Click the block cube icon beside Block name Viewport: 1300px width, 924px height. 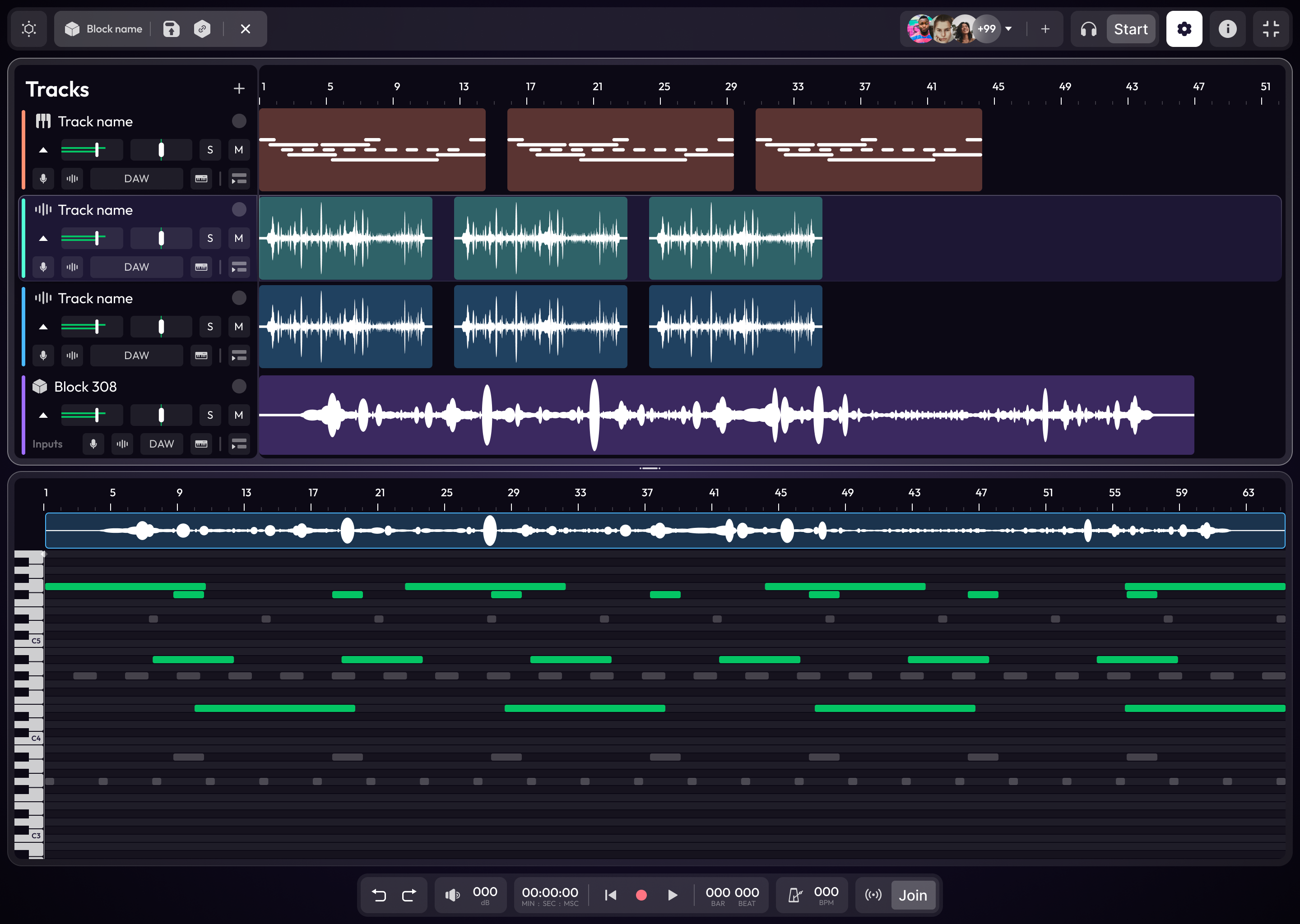pos(72,28)
